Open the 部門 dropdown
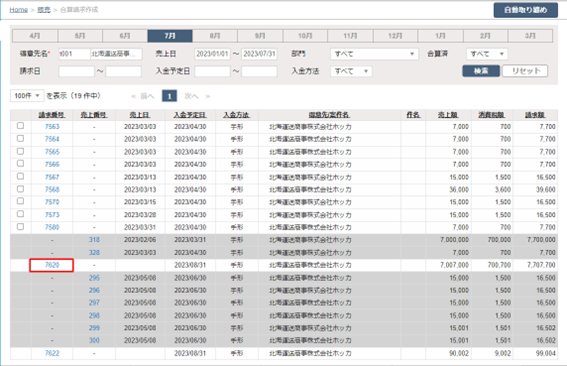This screenshot has height=366, width=567. (374, 54)
